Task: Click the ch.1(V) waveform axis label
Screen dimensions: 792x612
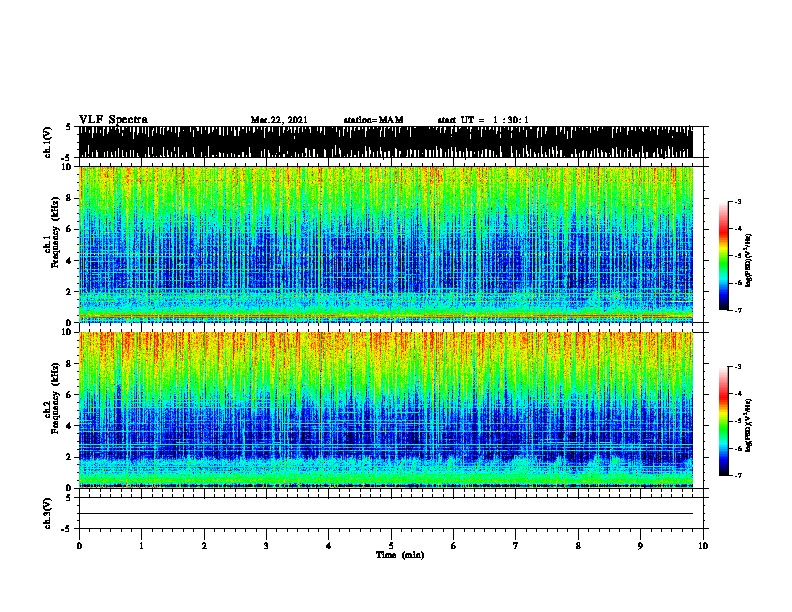Action: point(48,142)
